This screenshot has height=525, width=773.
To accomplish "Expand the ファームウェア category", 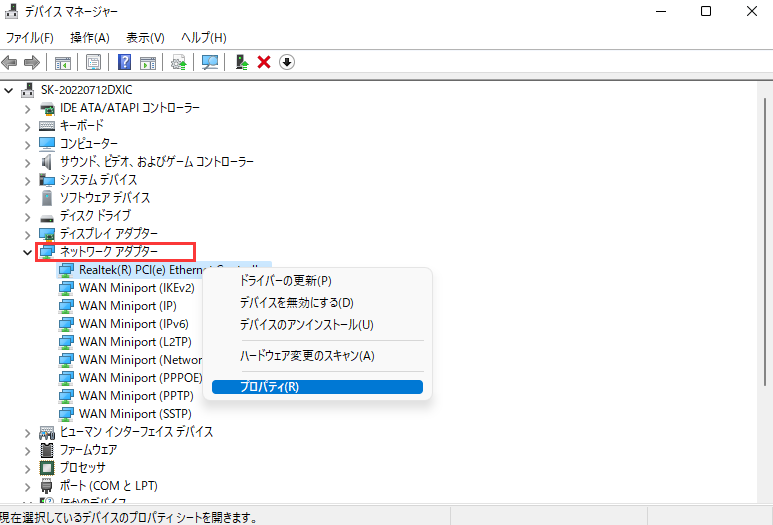I will coord(28,451).
